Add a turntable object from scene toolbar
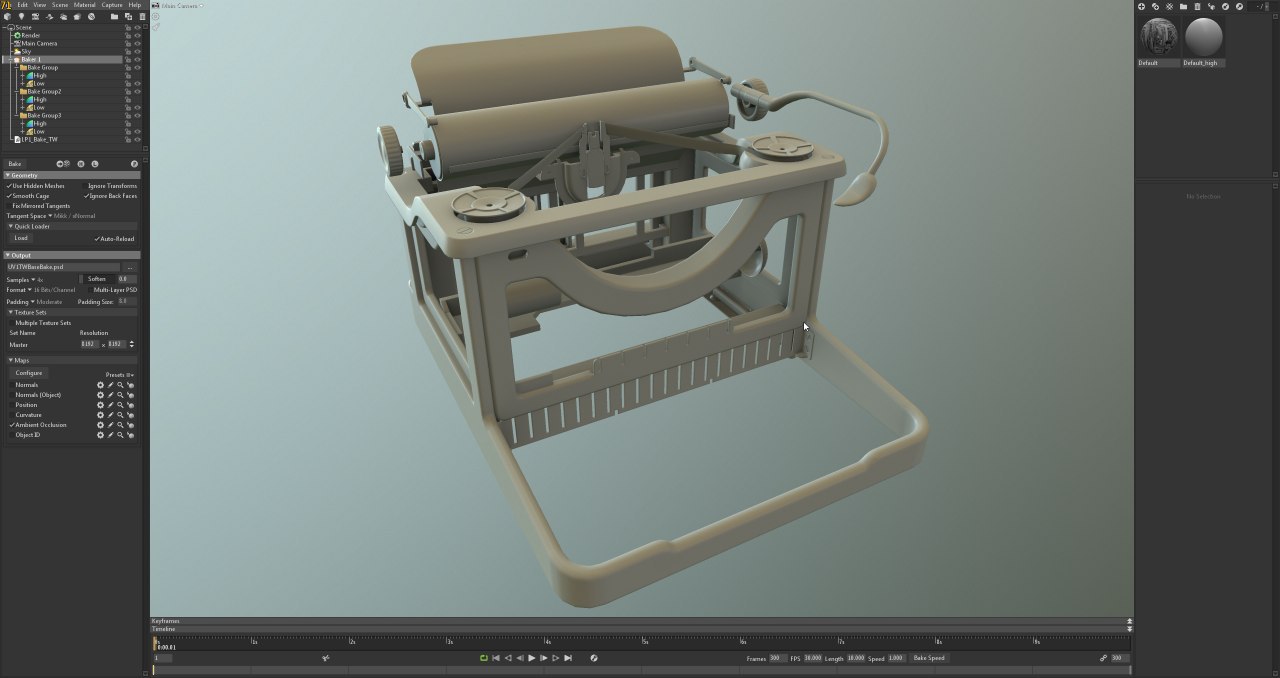 click(x=91, y=16)
